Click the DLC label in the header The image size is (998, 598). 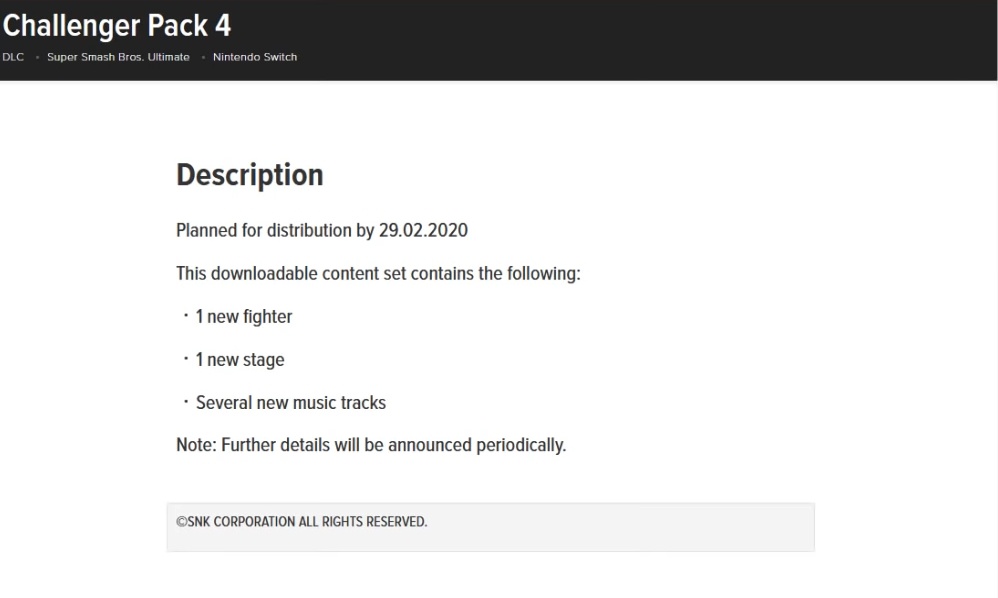click(x=13, y=57)
